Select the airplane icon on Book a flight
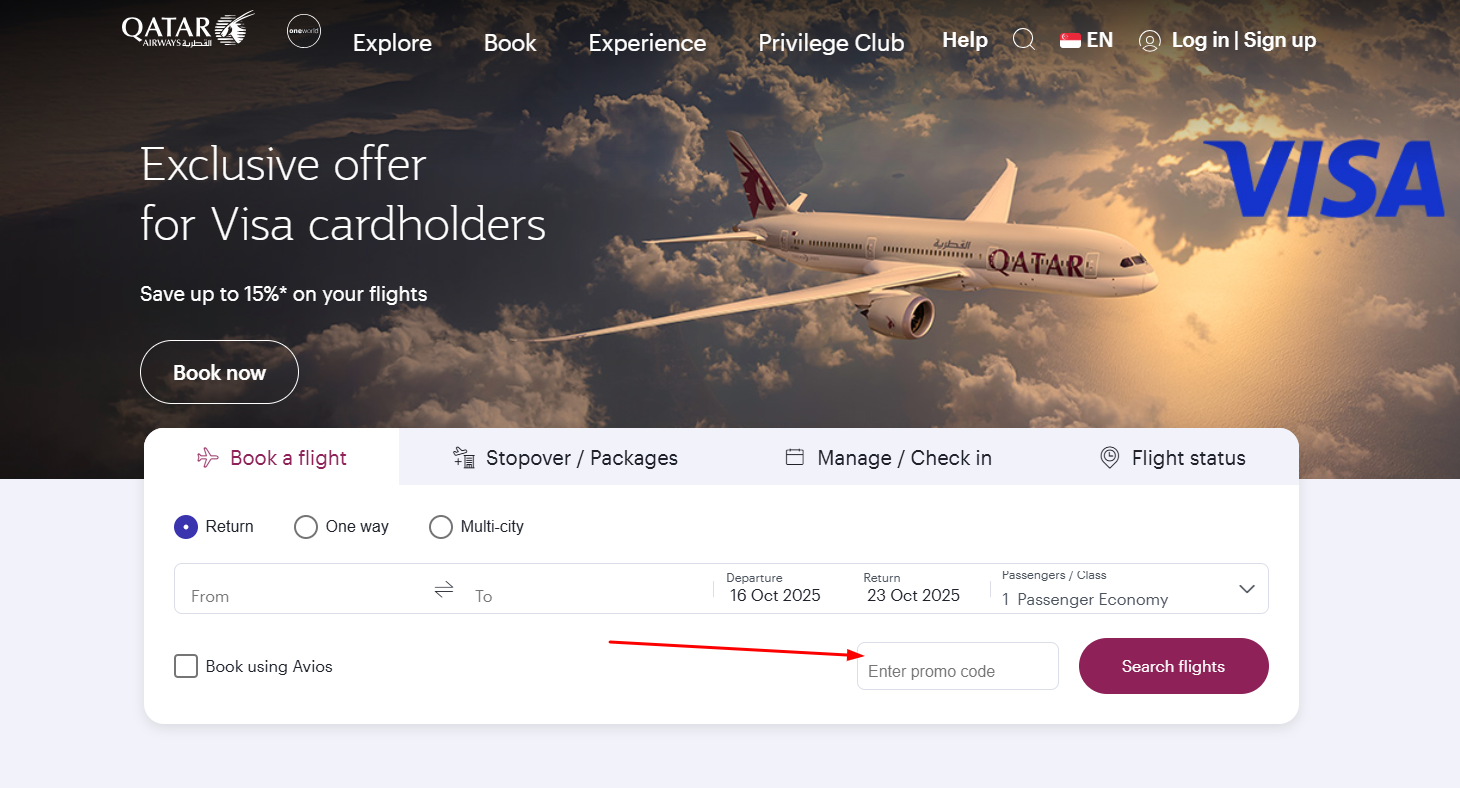 coord(207,457)
